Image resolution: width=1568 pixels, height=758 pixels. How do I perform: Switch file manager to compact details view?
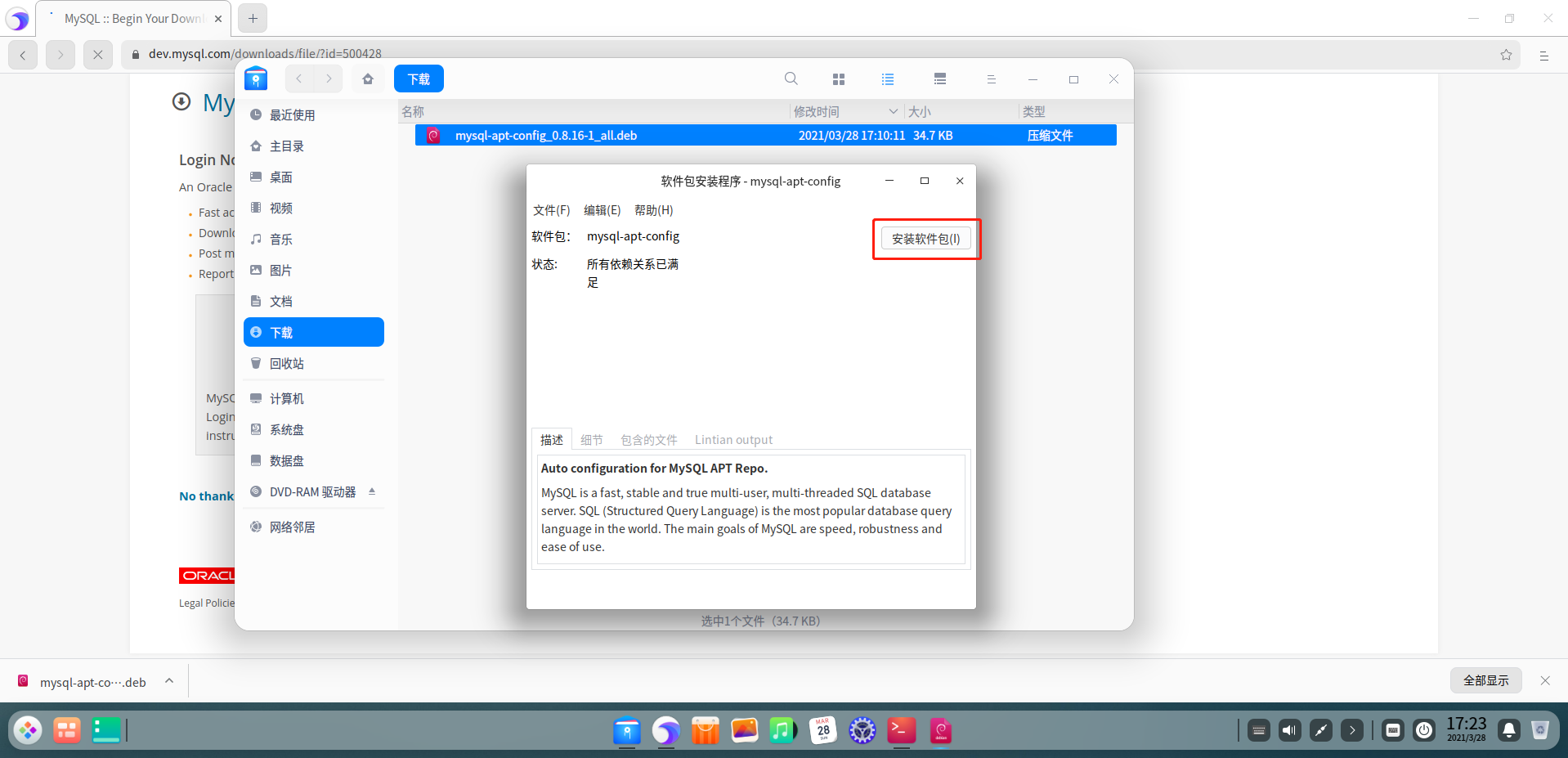[940, 78]
